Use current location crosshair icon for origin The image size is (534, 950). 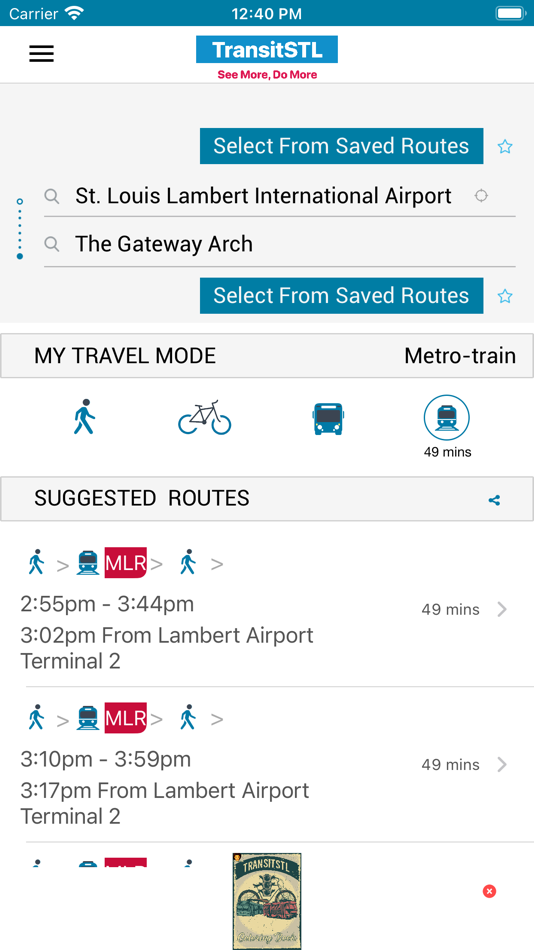tap(481, 196)
